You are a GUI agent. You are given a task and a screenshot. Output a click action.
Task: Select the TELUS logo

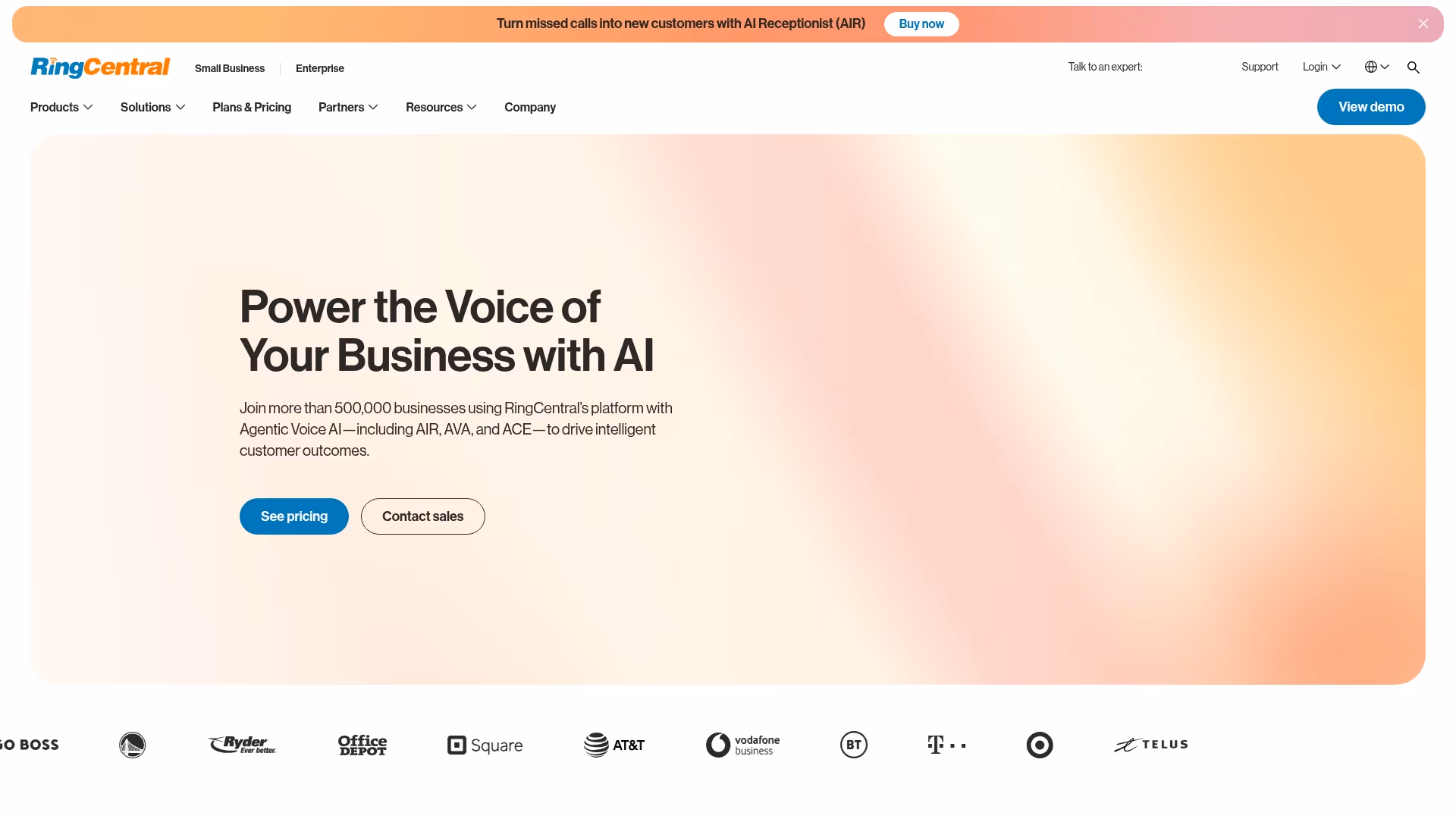[x=1150, y=745]
